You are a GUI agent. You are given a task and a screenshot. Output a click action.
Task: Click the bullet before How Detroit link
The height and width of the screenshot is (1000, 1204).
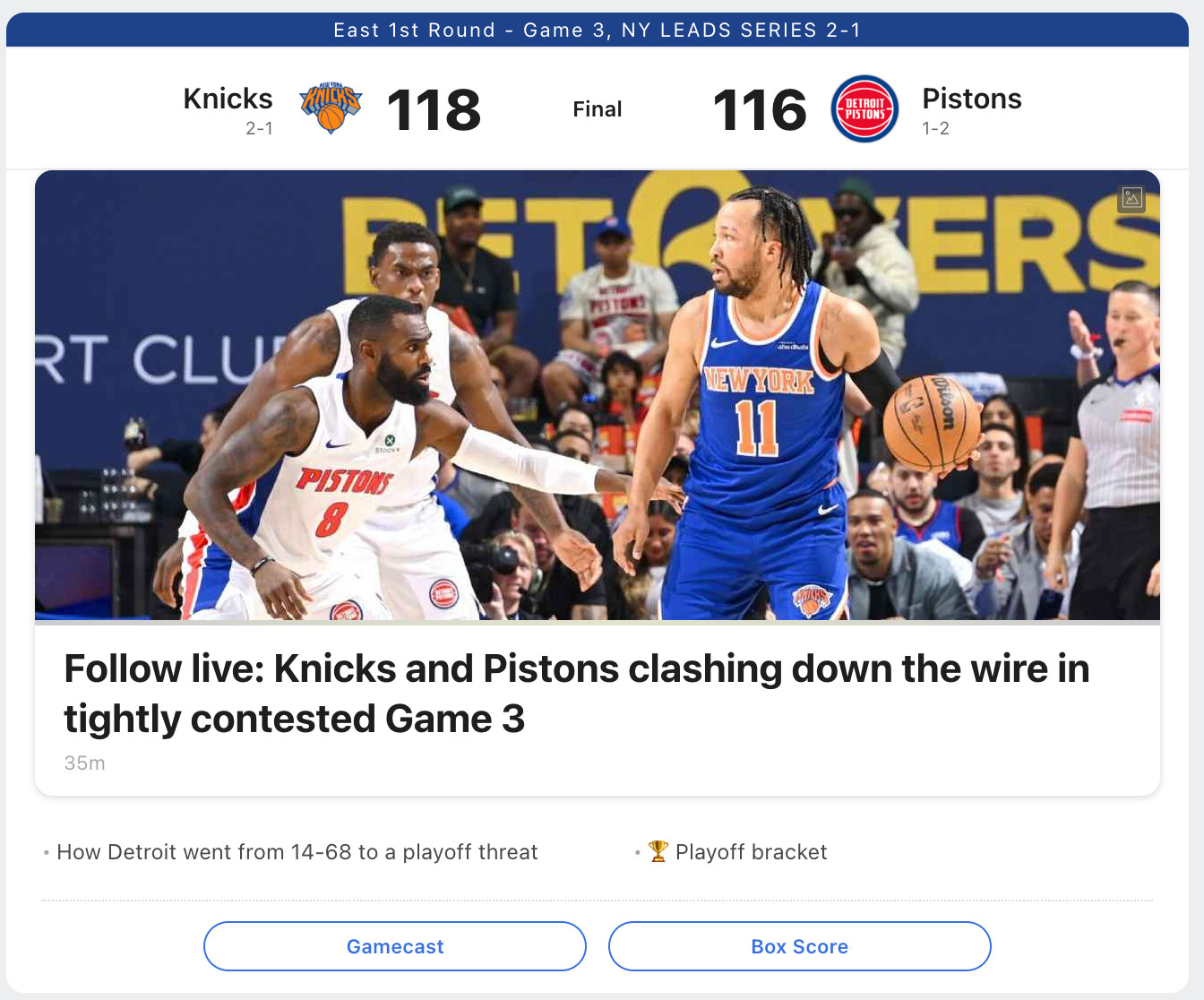(47, 853)
